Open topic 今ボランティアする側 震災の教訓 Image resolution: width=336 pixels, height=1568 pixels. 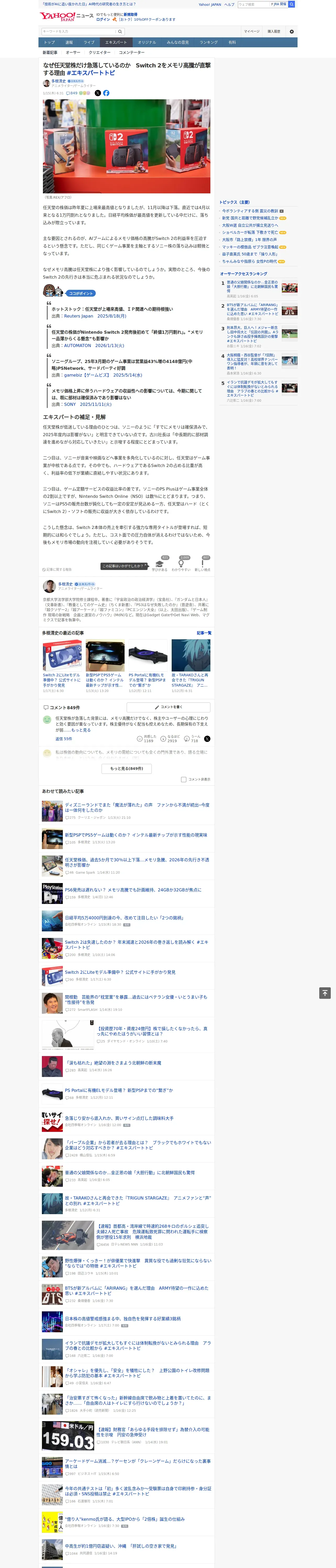coord(250,211)
